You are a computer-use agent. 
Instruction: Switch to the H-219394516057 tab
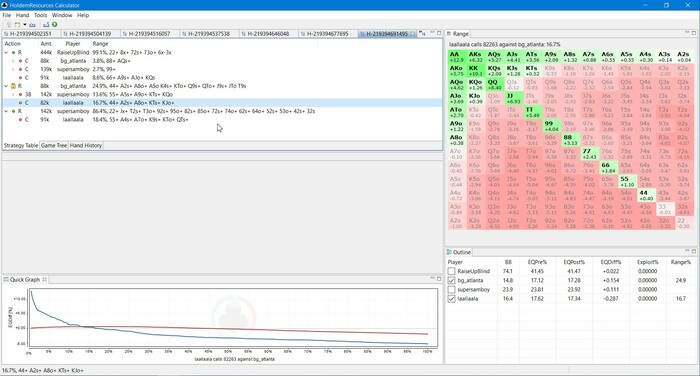(149, 33)
